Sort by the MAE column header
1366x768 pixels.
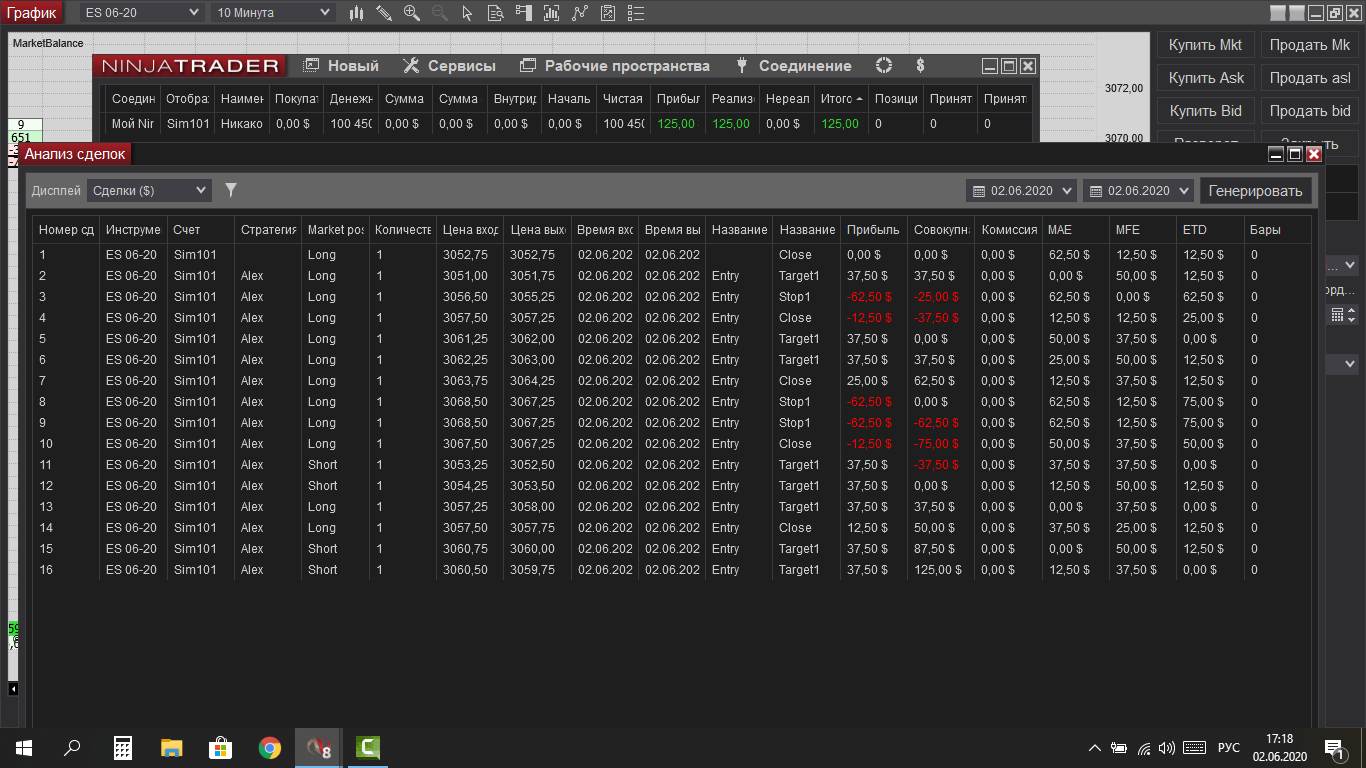point(1075,230)
